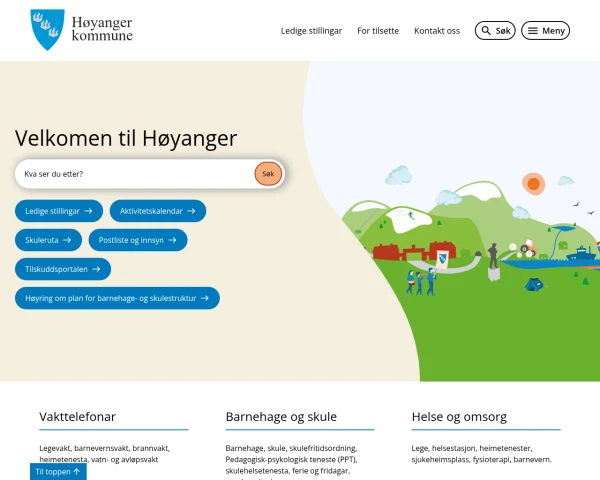Click the Høyanger landscape illustration

coord(471,221)
